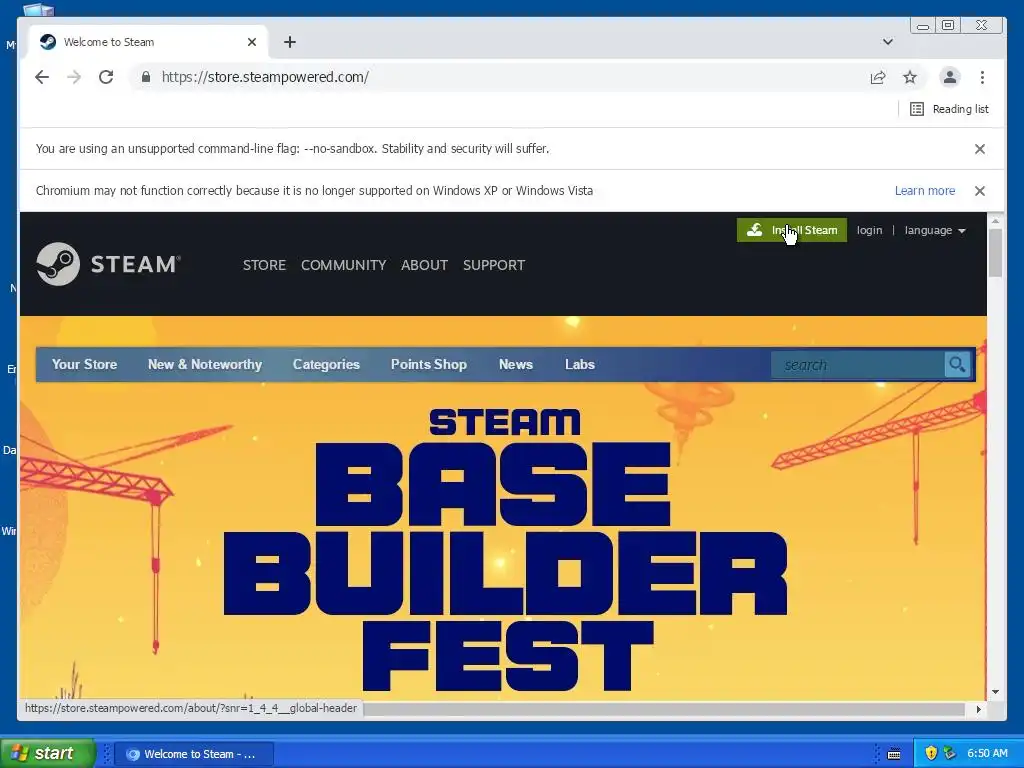This screenshot has height=768, width=1024.
Task: Open the Chromium three-dot menu
Action: point(982,77)
